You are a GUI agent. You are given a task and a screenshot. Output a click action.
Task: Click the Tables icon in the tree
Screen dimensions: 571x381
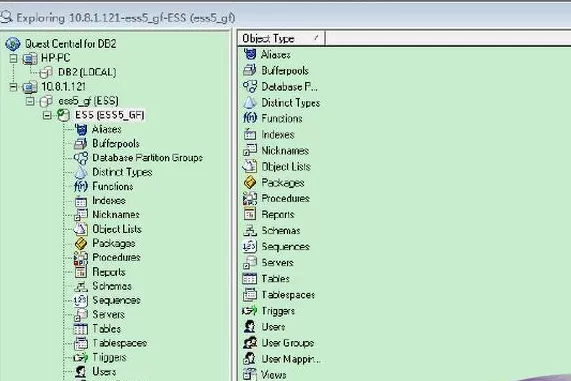point(81,329)
